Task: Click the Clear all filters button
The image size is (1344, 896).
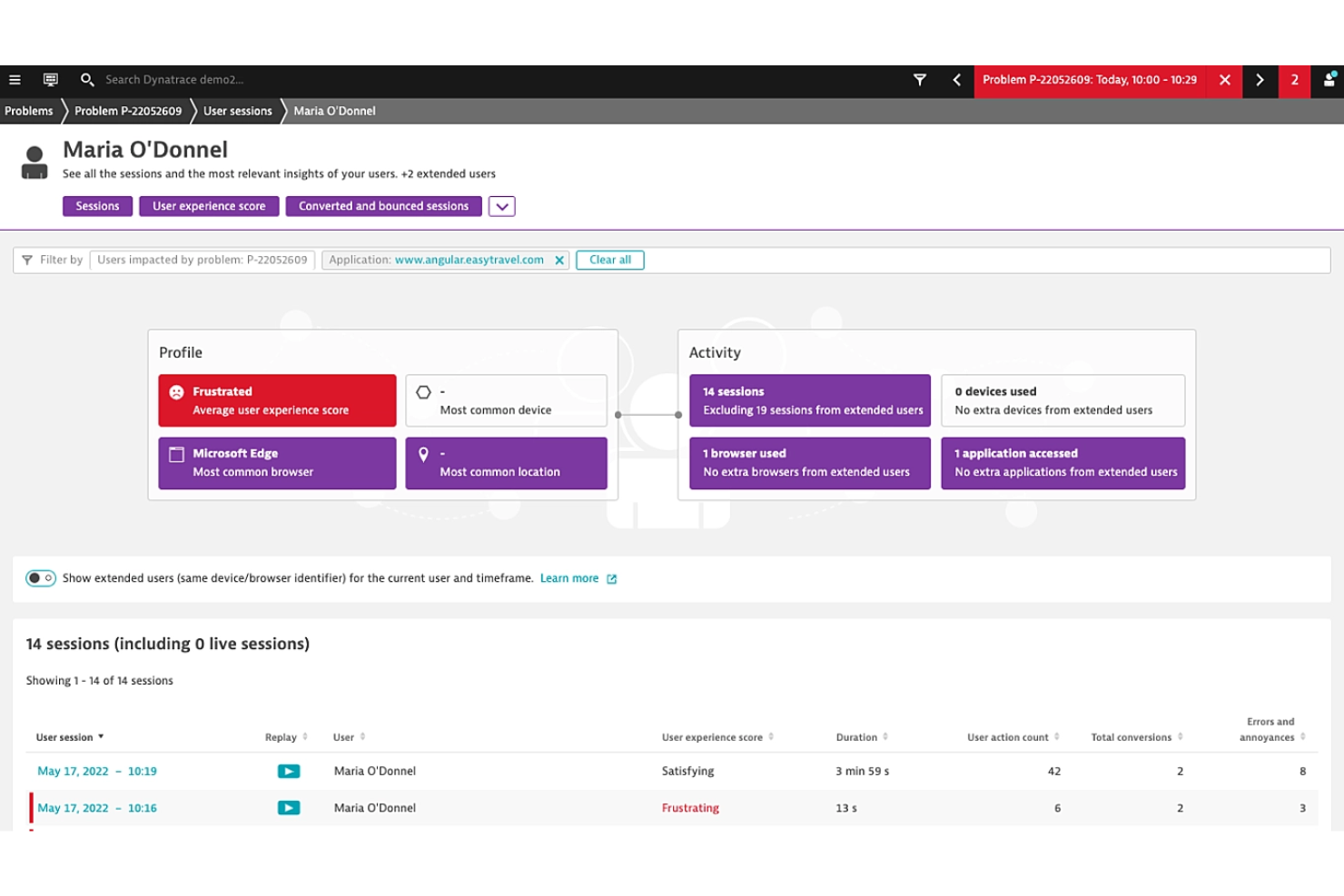Action: click(609, 260)
